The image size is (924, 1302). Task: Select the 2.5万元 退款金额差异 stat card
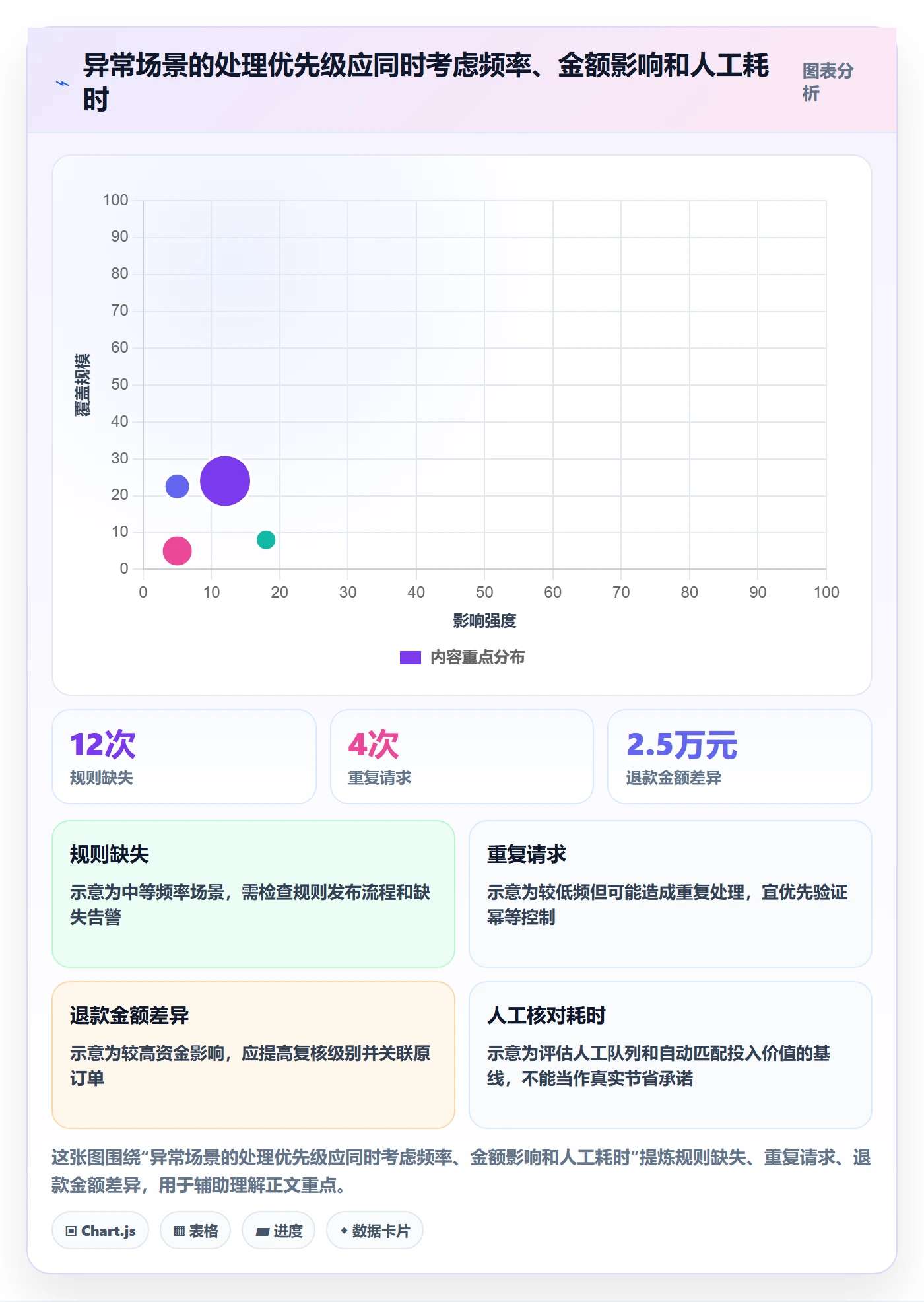coord(740,757)
